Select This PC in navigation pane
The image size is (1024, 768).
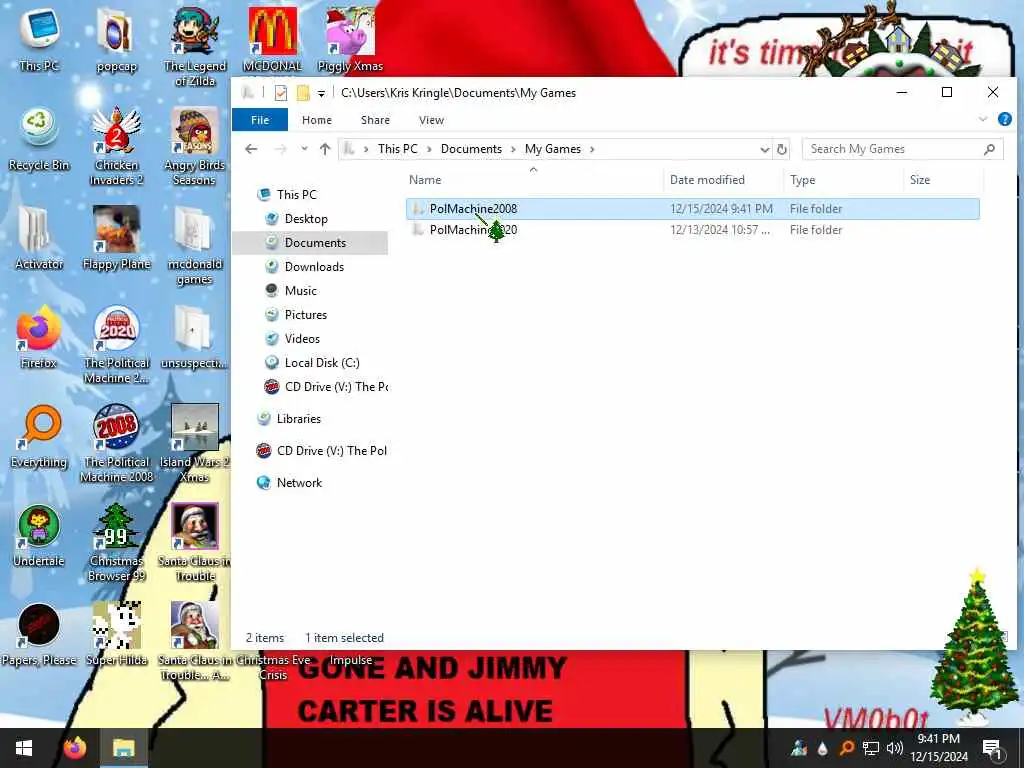click(x=296, y=195)
